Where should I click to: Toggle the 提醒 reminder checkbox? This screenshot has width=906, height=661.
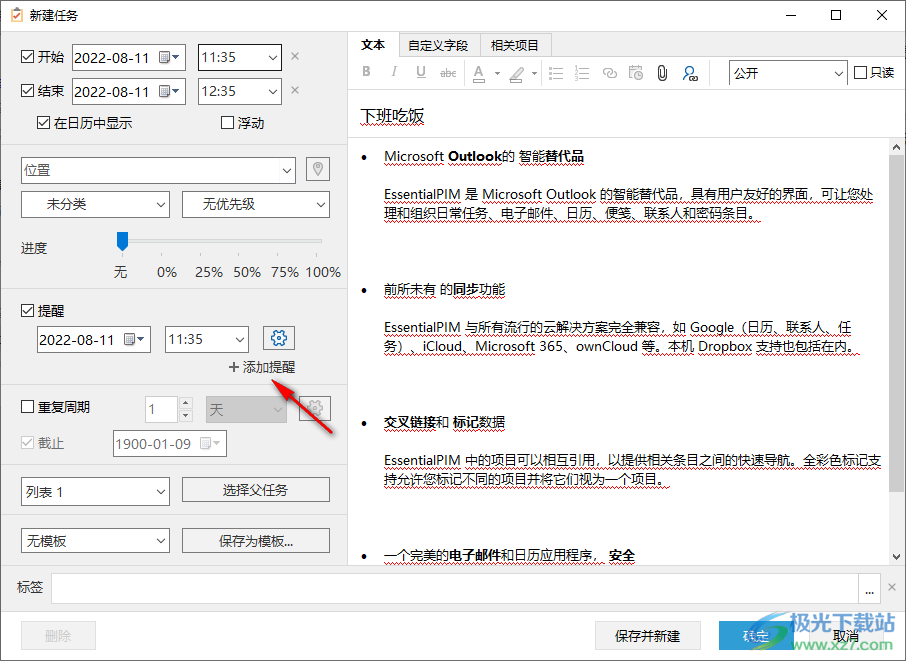(x=27, y=311)
